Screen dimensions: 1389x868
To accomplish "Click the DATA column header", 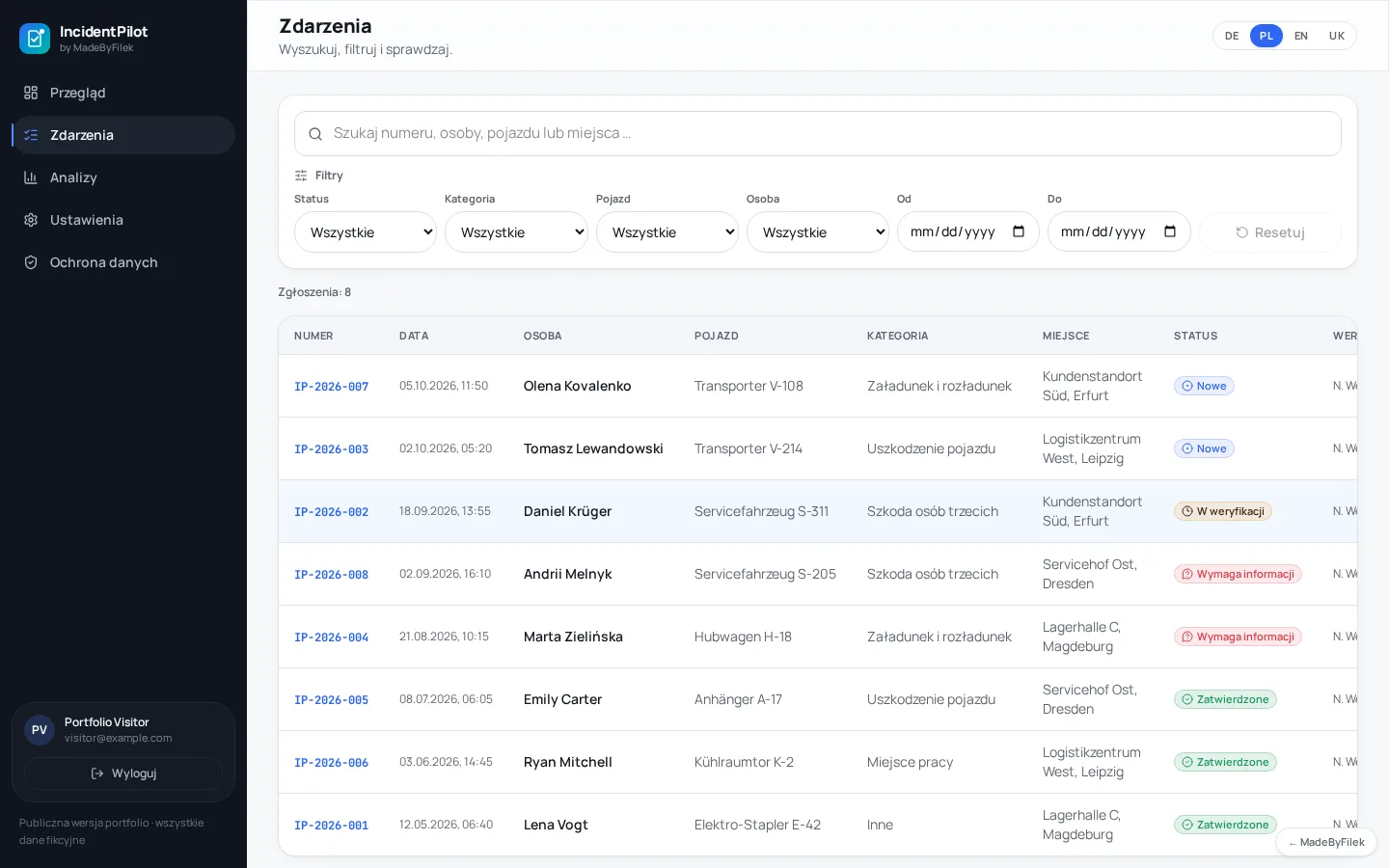I will pyautogui.click(x=414, y=336).
